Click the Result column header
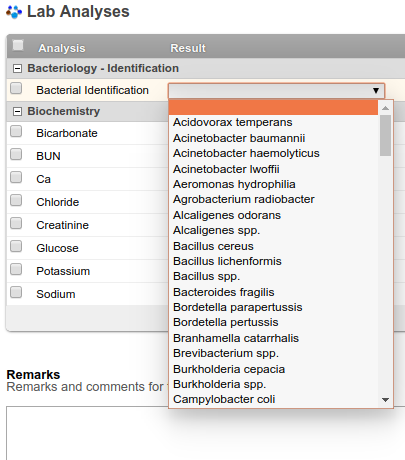 pyautogui.click(x=188, y=48)
